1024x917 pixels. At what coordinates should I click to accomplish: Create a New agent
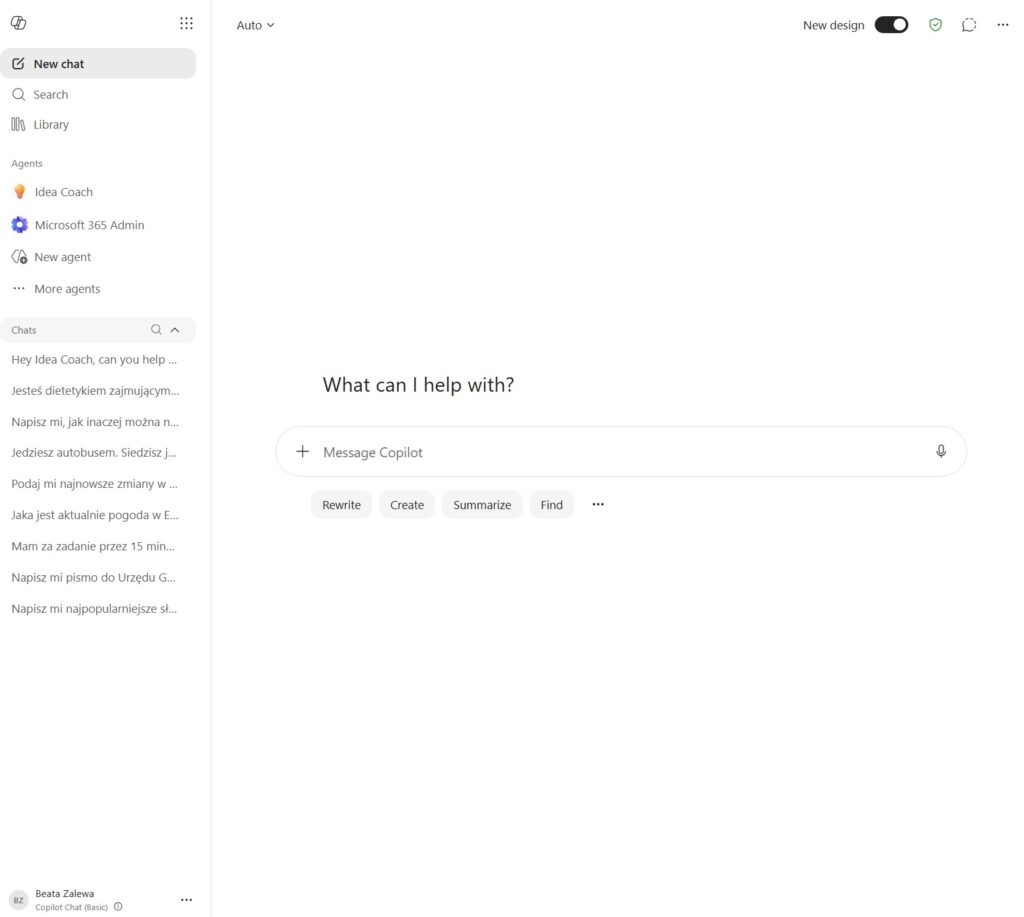click(x=98, y=257)
